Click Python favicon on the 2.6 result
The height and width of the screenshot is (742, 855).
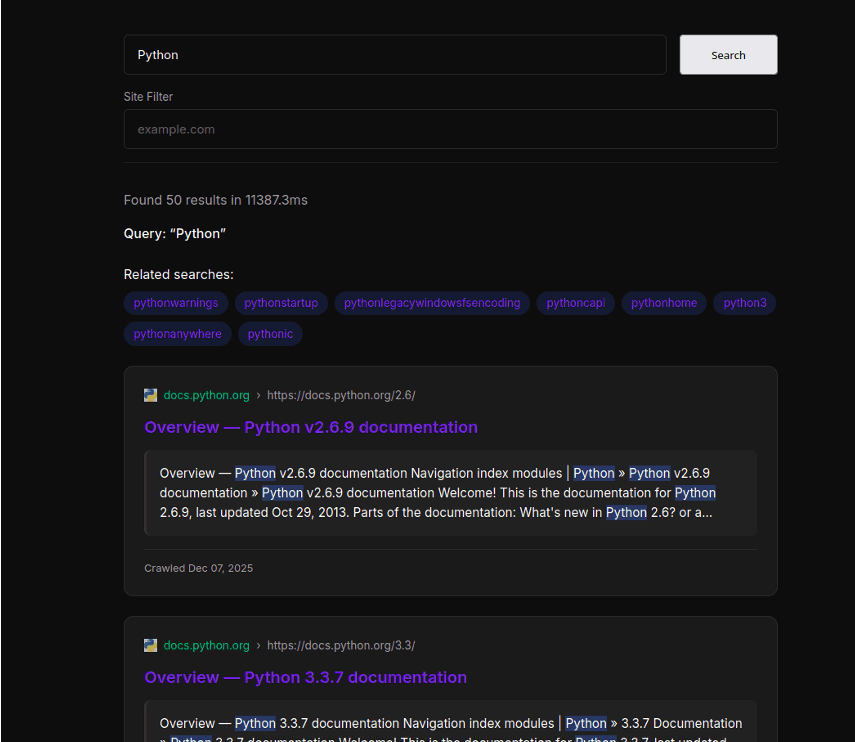coord(151,395)
